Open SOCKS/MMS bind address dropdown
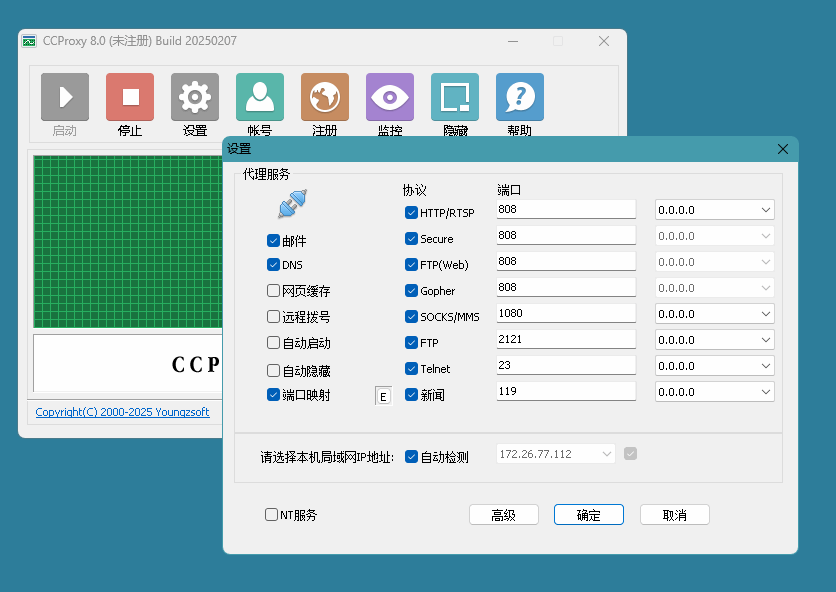 tap(714, 314)
